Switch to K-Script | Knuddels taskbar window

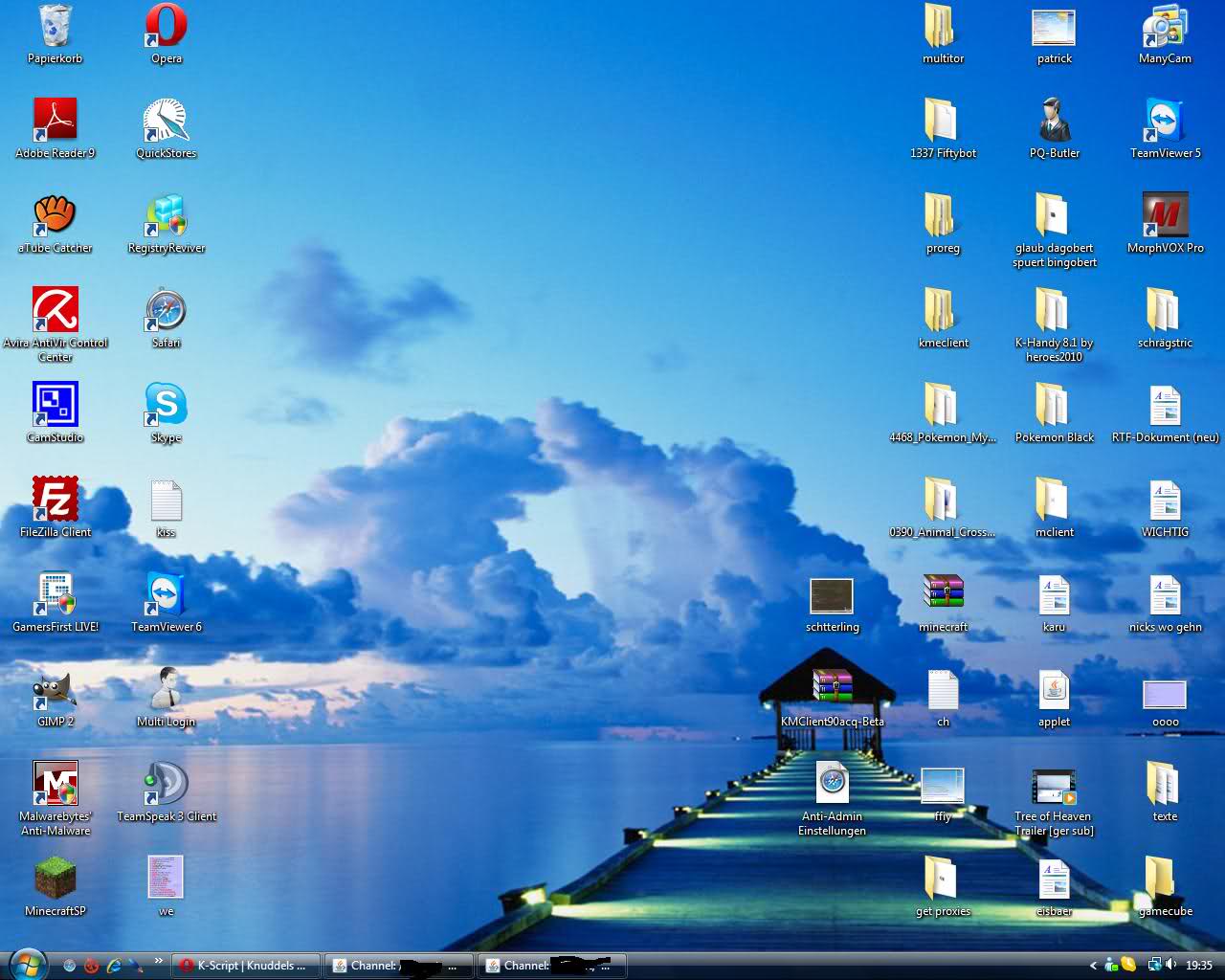click(245, 966)
